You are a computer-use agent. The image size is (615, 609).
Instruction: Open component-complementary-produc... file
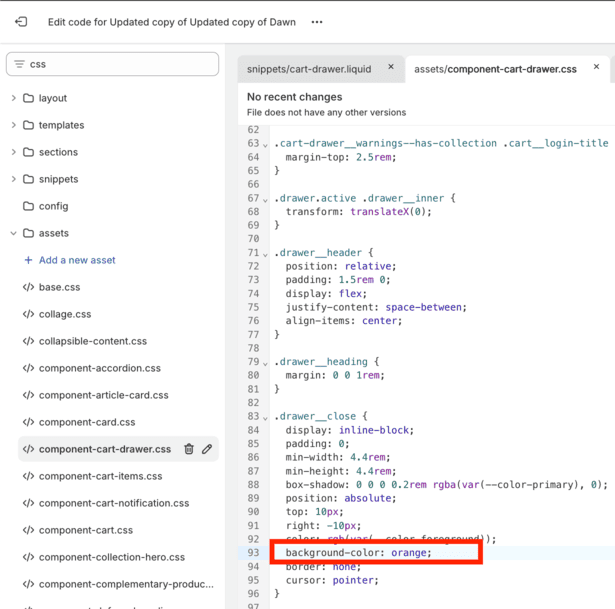tap(126, 584)
